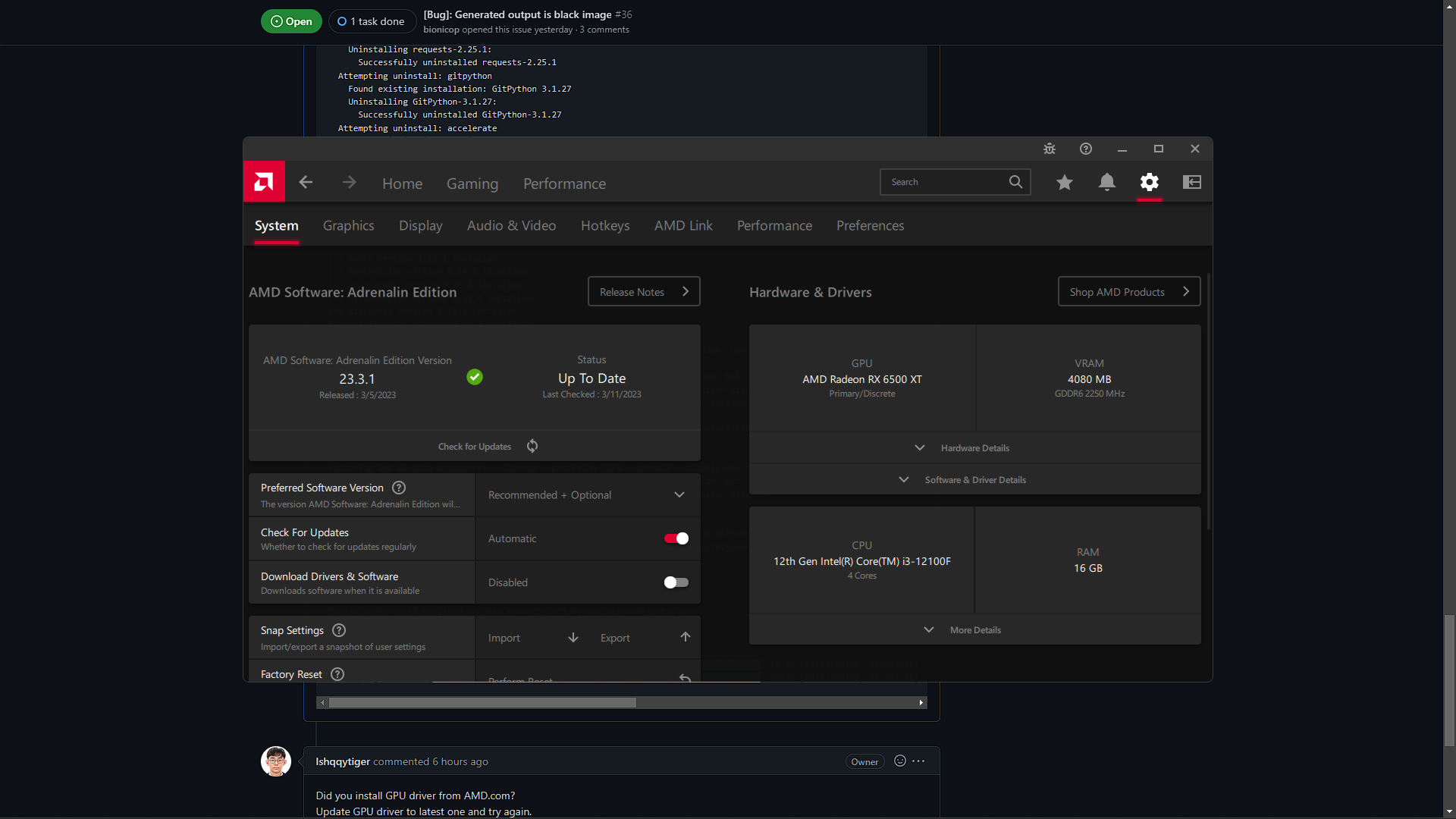Disable automatic Check For Updates toggle

pos(676,539)
